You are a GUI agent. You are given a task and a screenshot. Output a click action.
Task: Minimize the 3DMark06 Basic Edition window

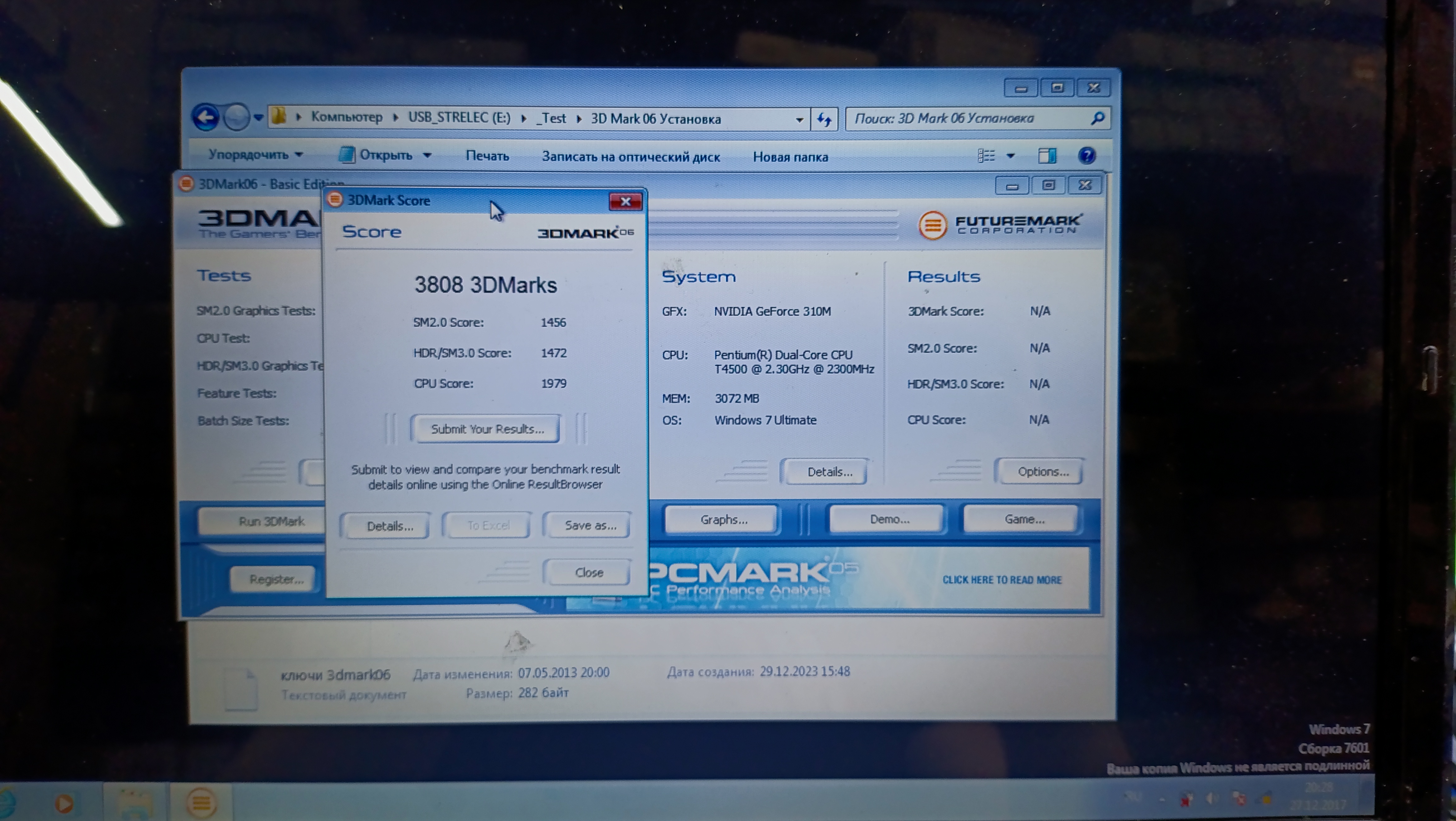(x=1012, y=185)
